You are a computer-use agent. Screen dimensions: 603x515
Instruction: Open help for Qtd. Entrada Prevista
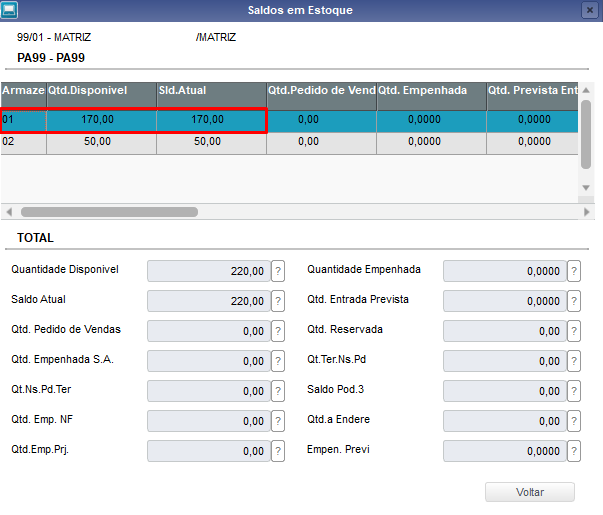[x=574, y=301]
